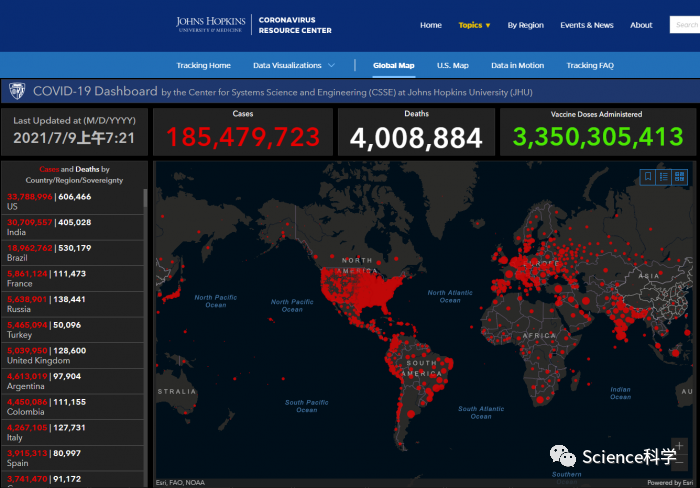700x488 pixels.
Task: Select the India row in country list
Action: [72, 227]
